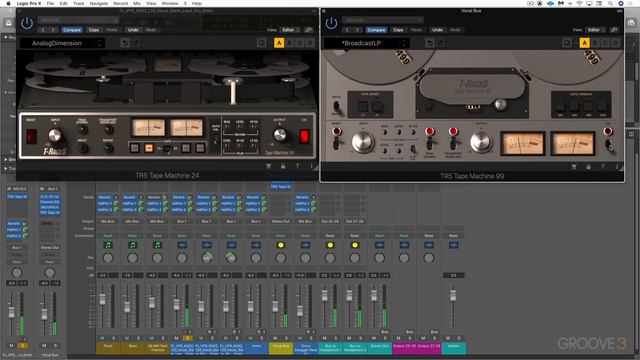Click the link icon in the Tape Machine 99 header
This screenshot has width=640, height=360.
pyautogui.click(x=614, y=30)
